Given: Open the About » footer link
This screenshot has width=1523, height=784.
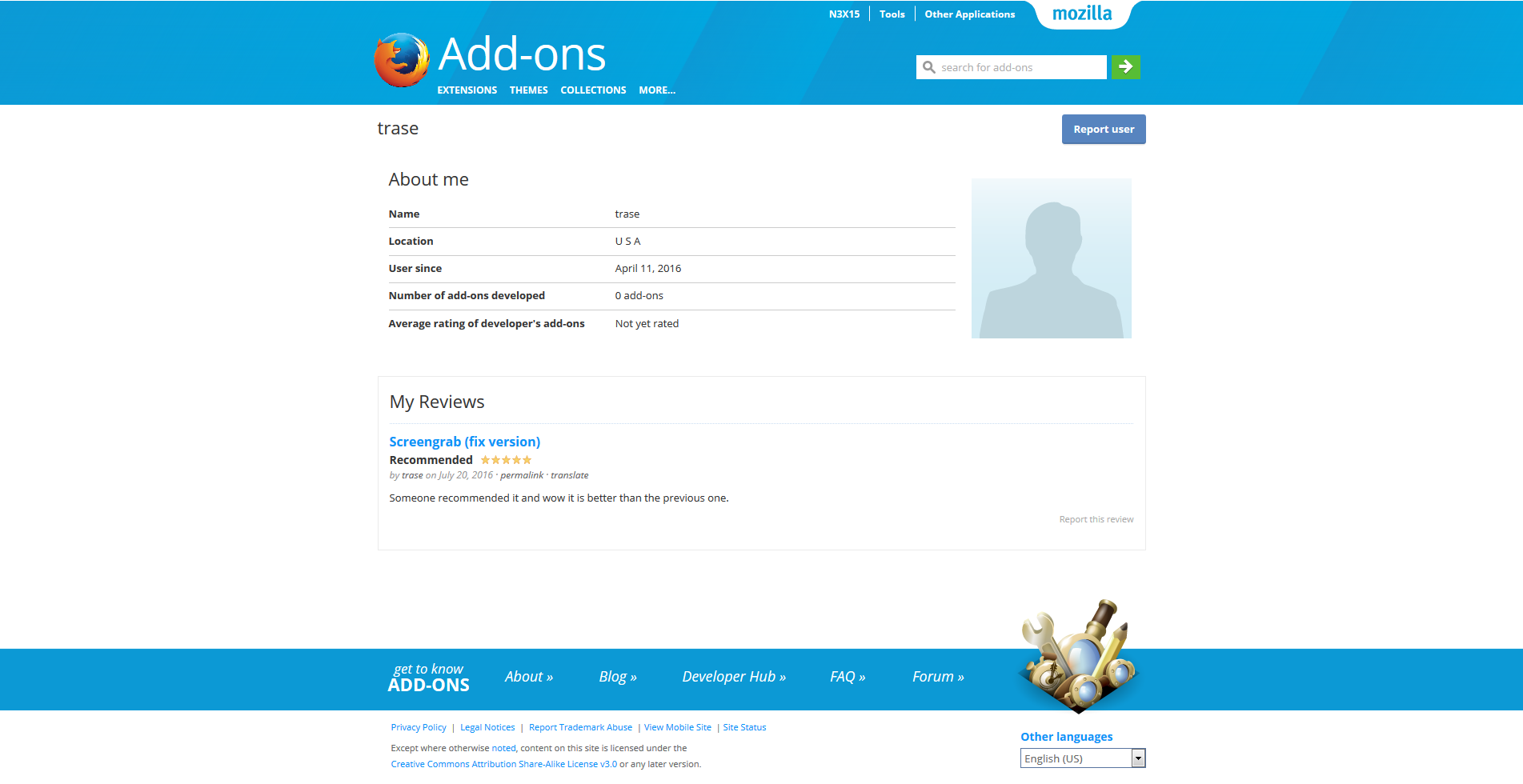Looking at the screenshot, I should coord(529,677).
